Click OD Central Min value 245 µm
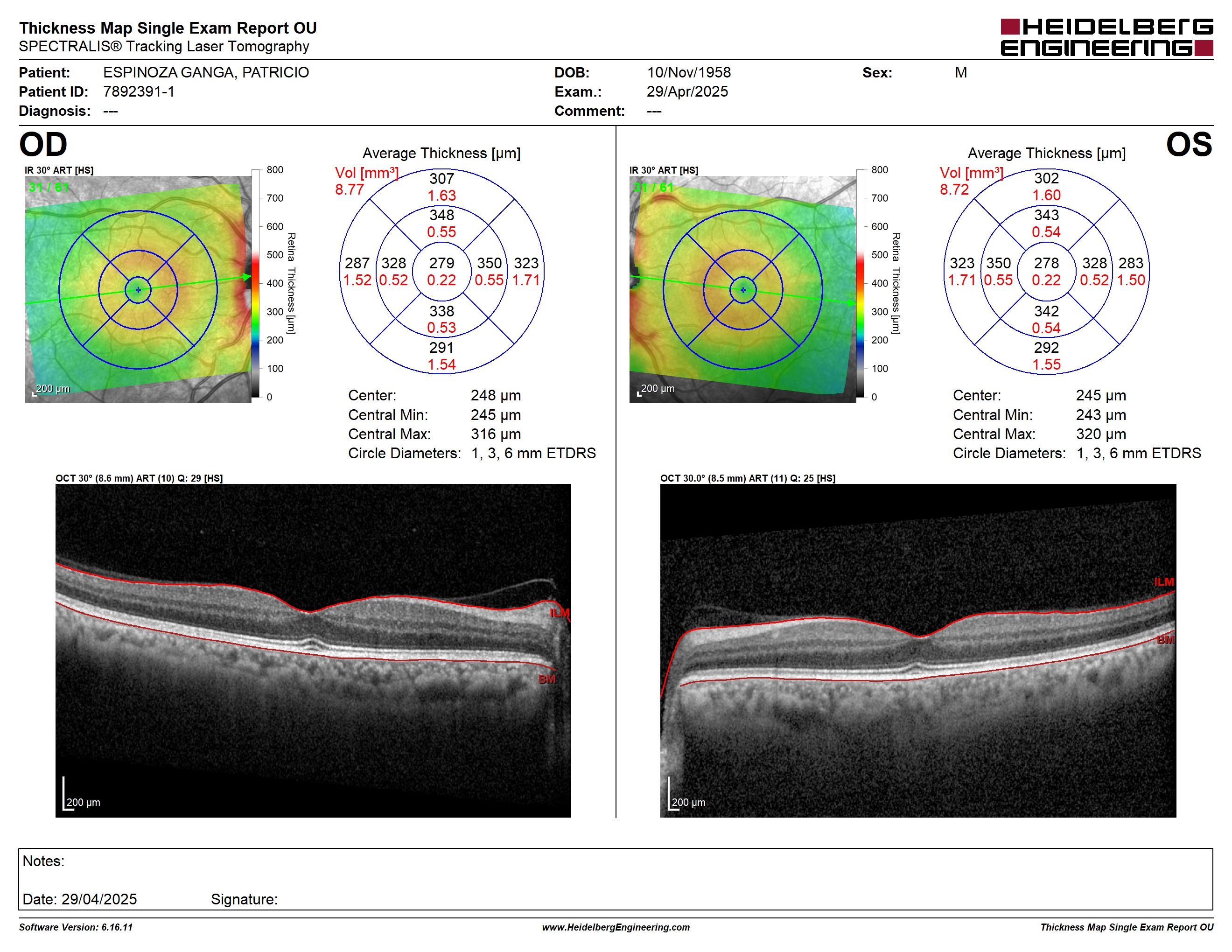This screenshot has height=952, width=1232. click(x=496, y=415)
